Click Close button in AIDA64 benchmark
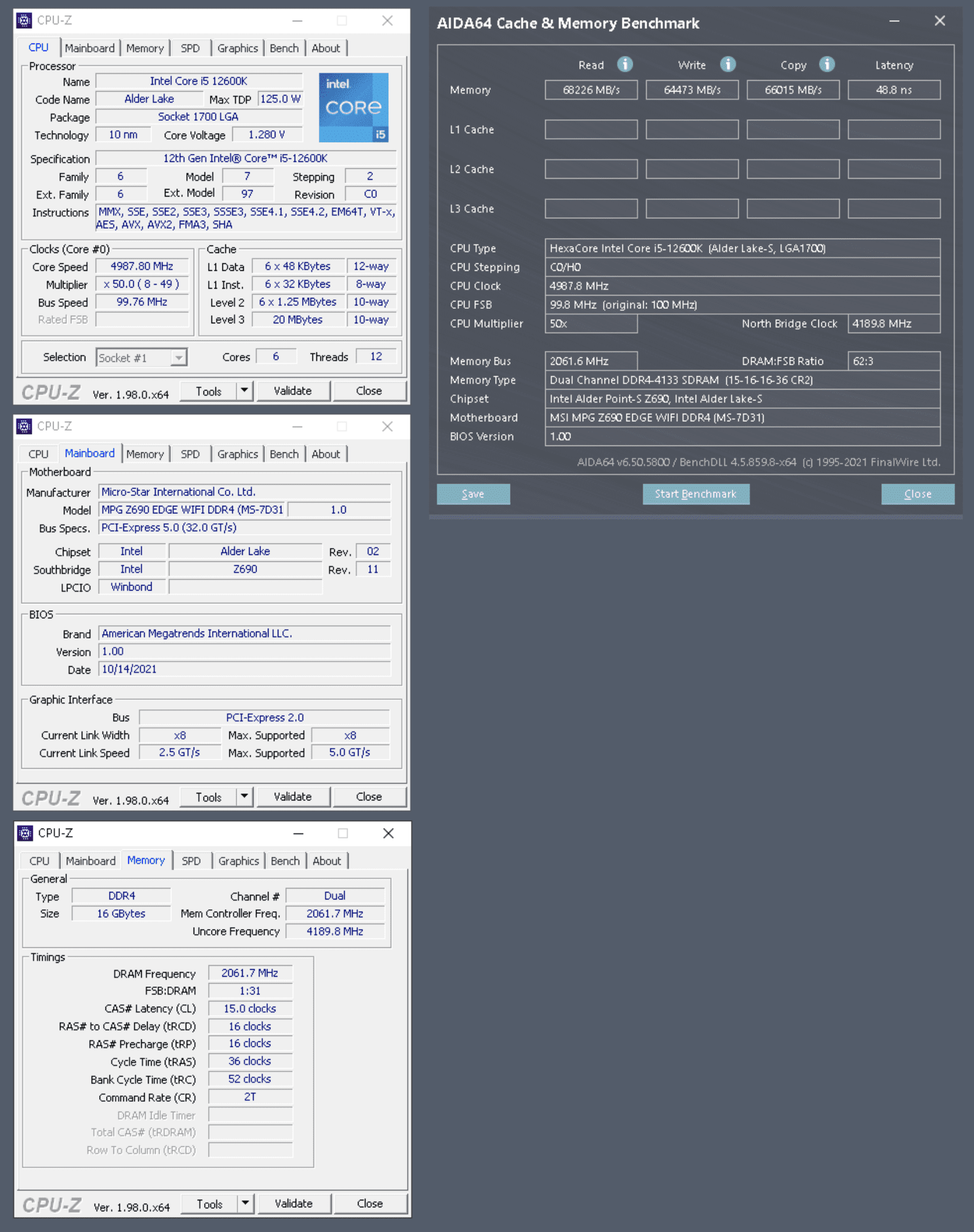 pos(918,494)
